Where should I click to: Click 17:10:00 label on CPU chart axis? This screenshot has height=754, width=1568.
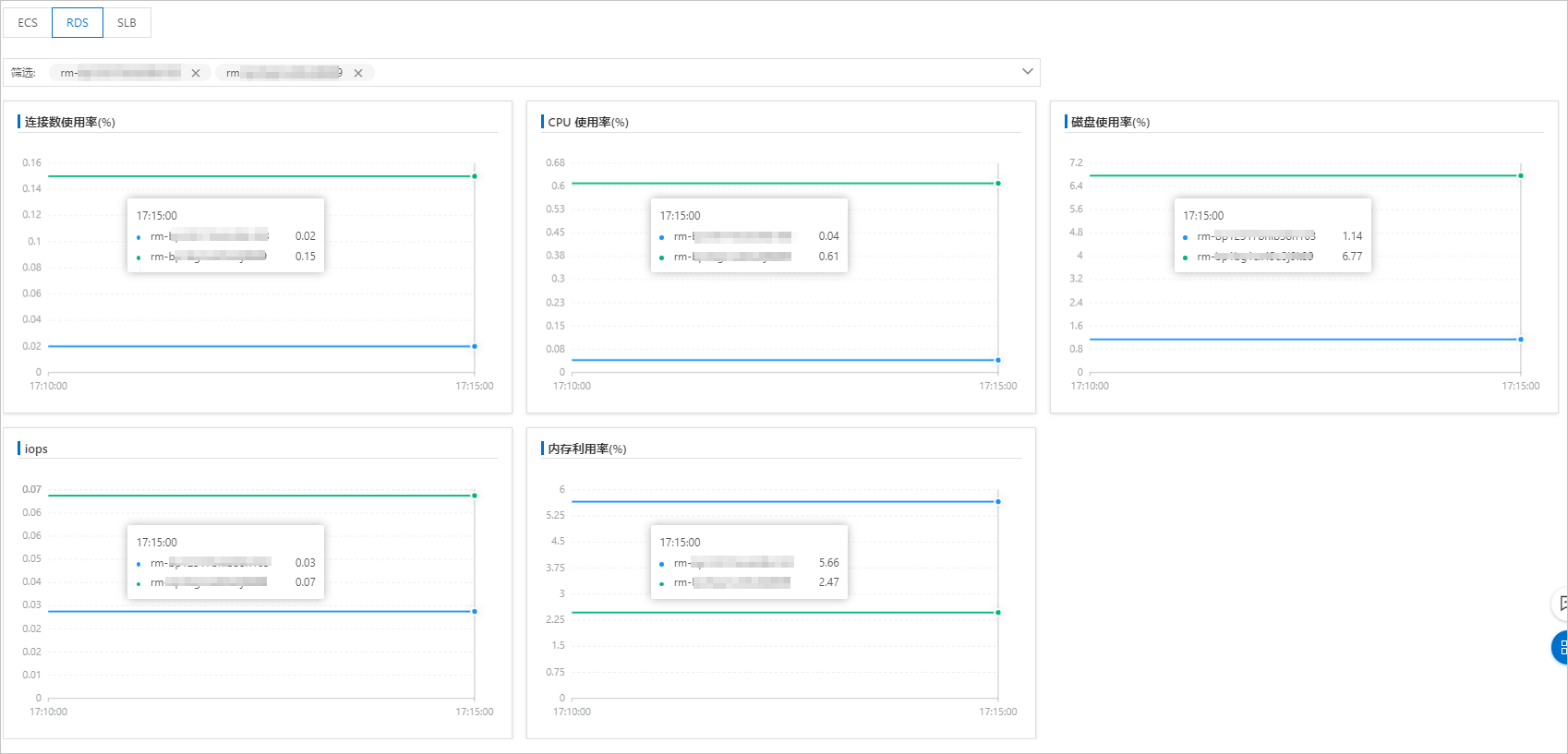click(573, 386)
